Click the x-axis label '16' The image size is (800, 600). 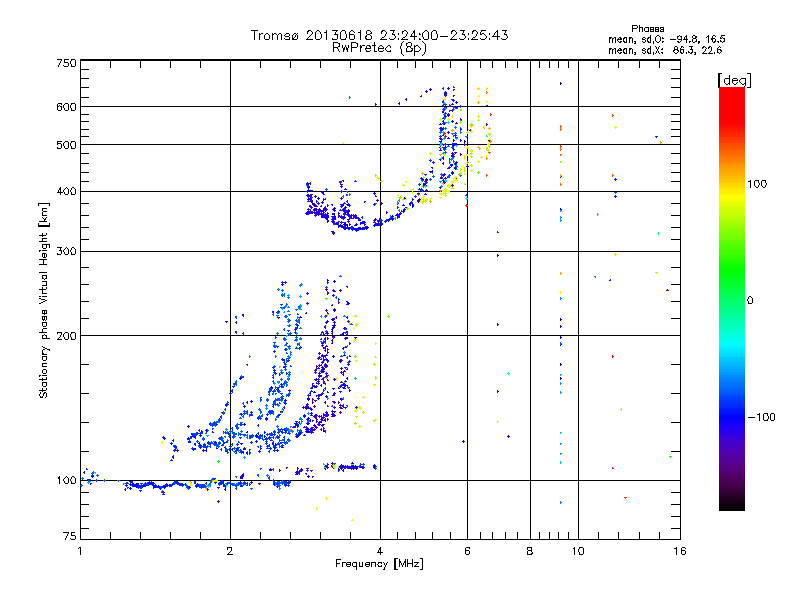[680, 551]
